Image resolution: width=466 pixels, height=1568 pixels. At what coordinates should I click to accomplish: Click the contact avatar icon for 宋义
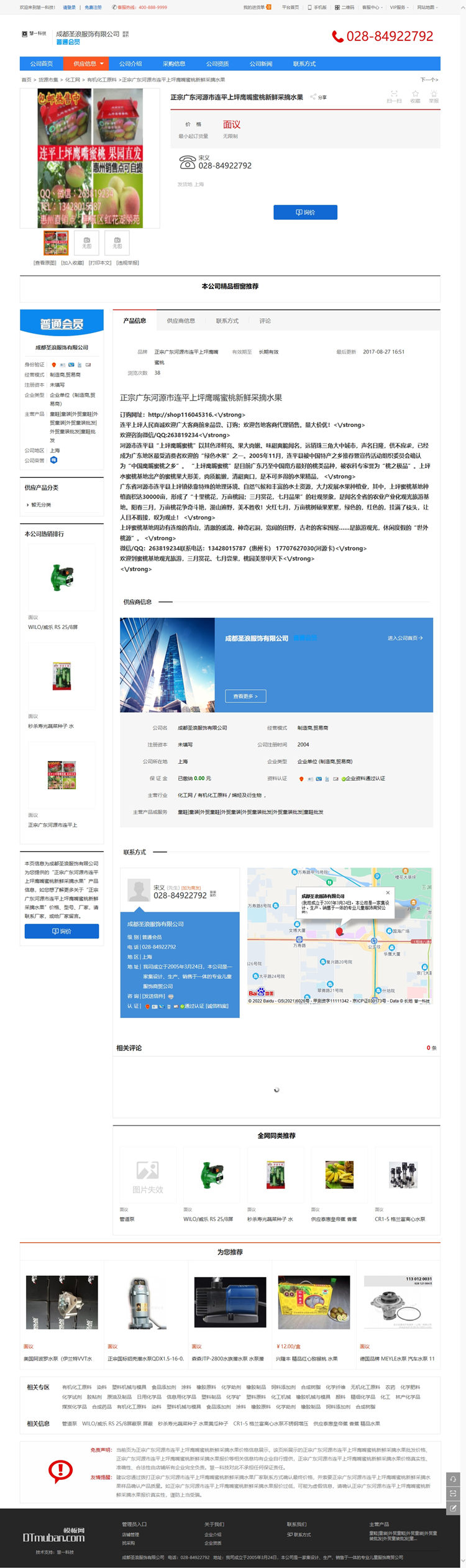[x=139, y=890]
